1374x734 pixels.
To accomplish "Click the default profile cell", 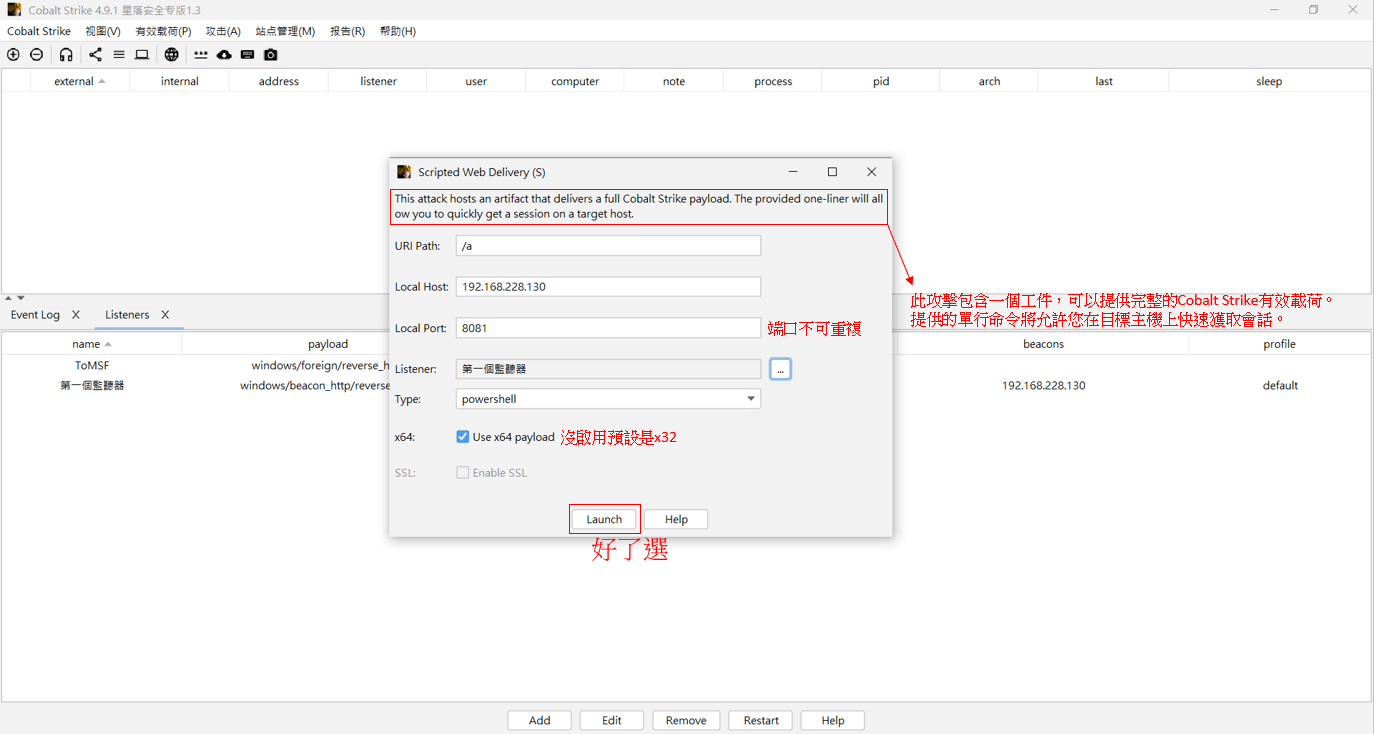I will point(1280,386).
